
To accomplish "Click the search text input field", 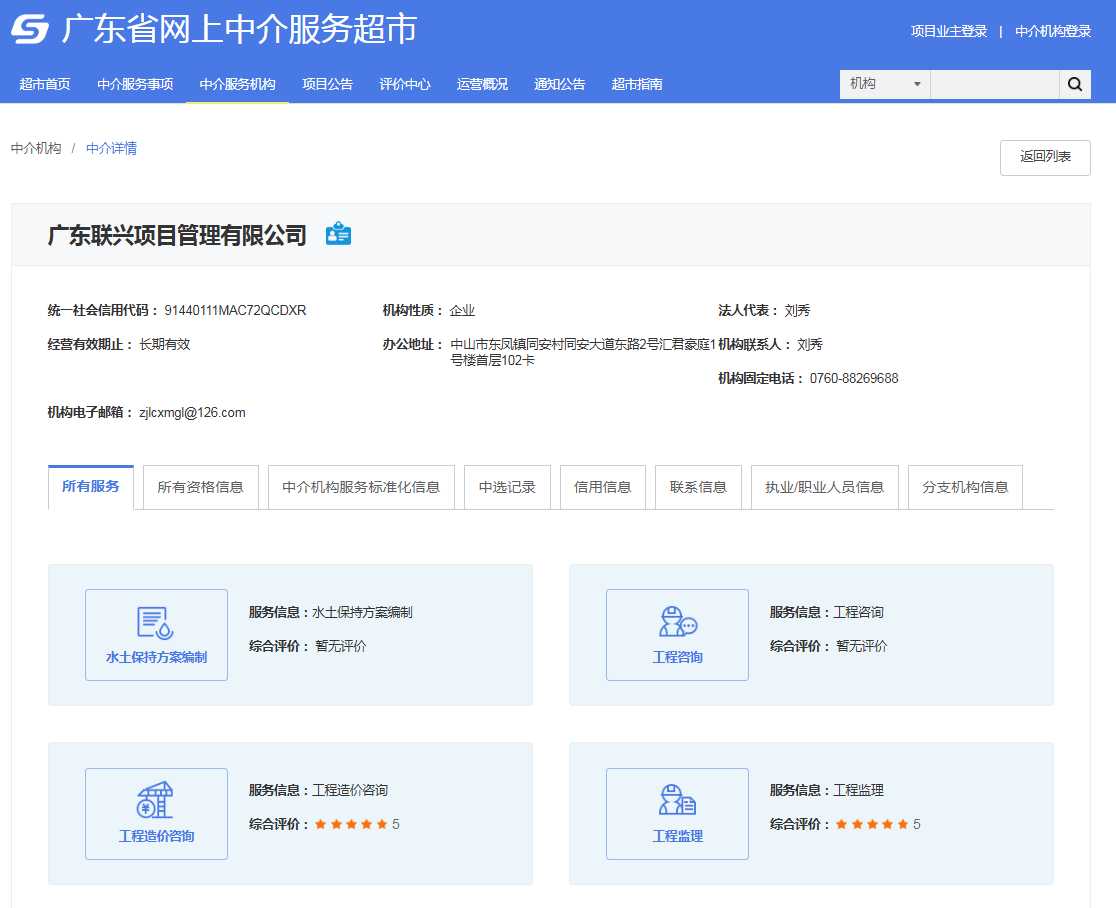I will (x=994, y=85).
